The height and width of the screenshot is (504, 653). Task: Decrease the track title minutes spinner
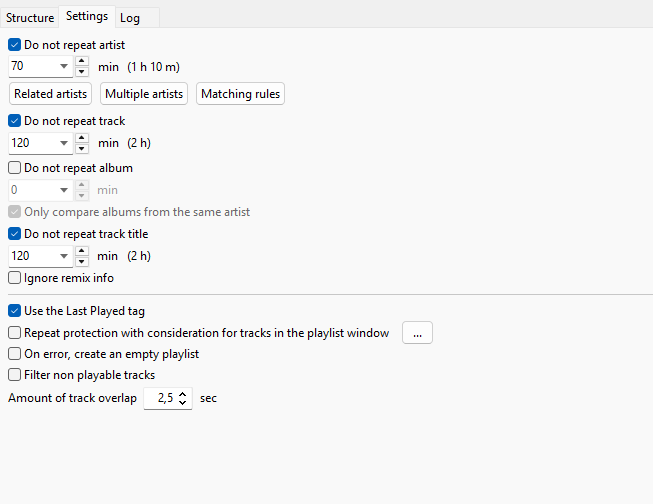(82, 261)
